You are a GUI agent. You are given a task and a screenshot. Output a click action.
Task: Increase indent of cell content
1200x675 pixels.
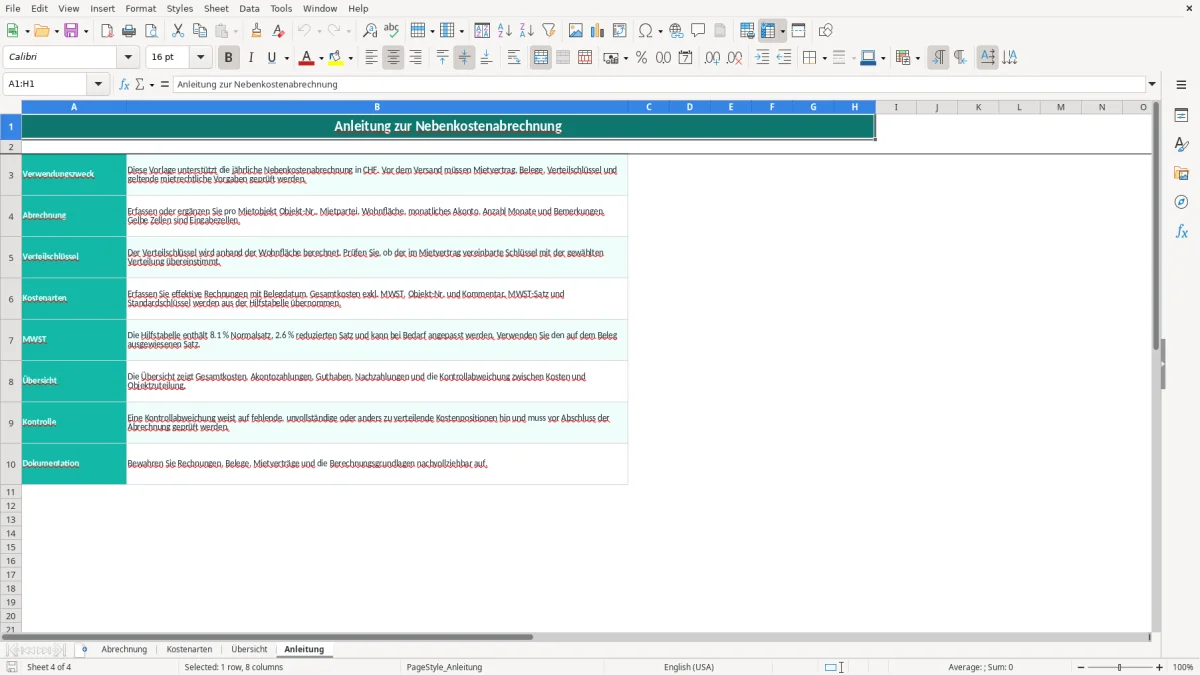tap(762, 58)
